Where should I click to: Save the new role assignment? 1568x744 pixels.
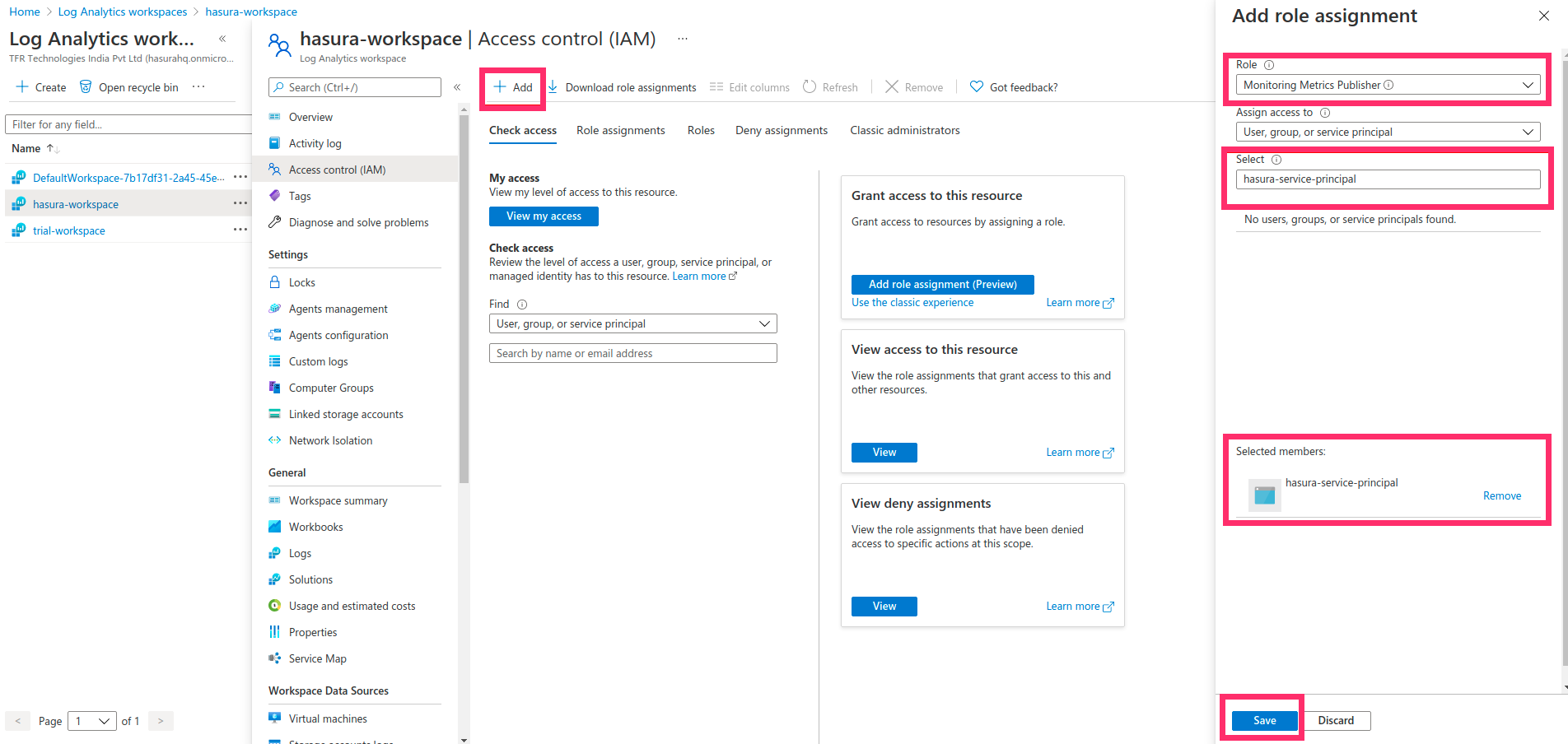pos(1262,720)
